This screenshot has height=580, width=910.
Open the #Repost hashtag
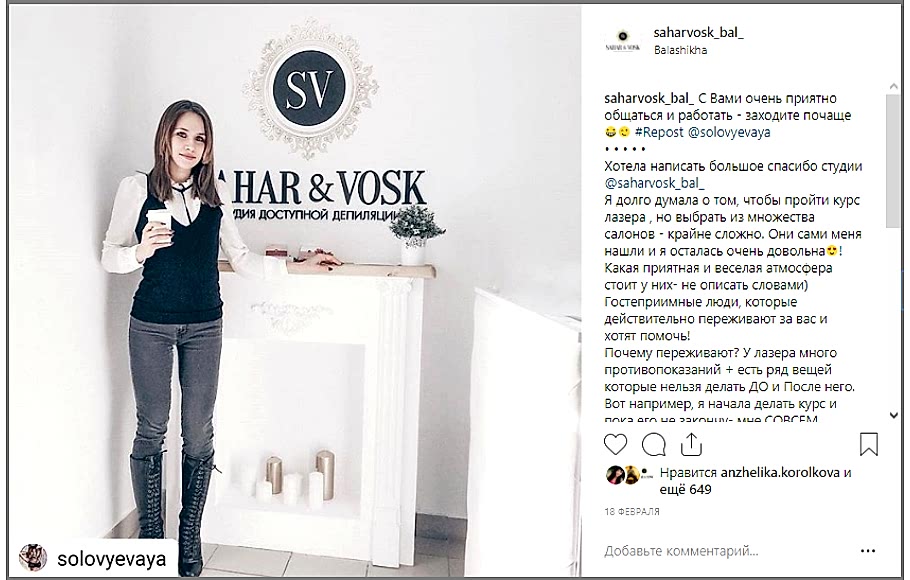[x=659, y=132]
